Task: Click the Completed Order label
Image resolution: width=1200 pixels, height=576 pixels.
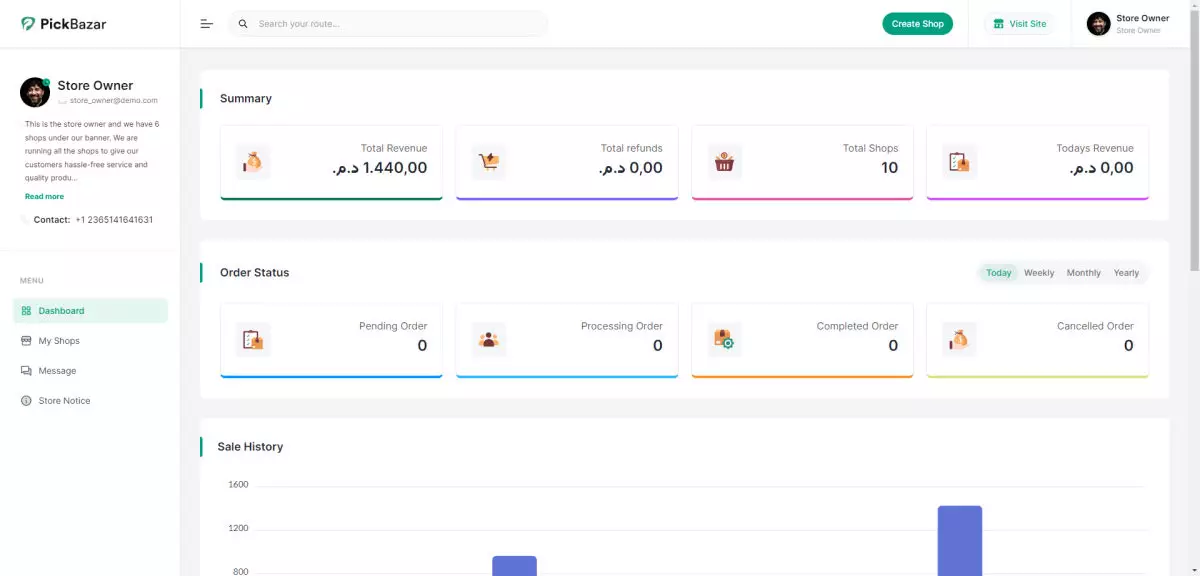Action: (857, 326)
